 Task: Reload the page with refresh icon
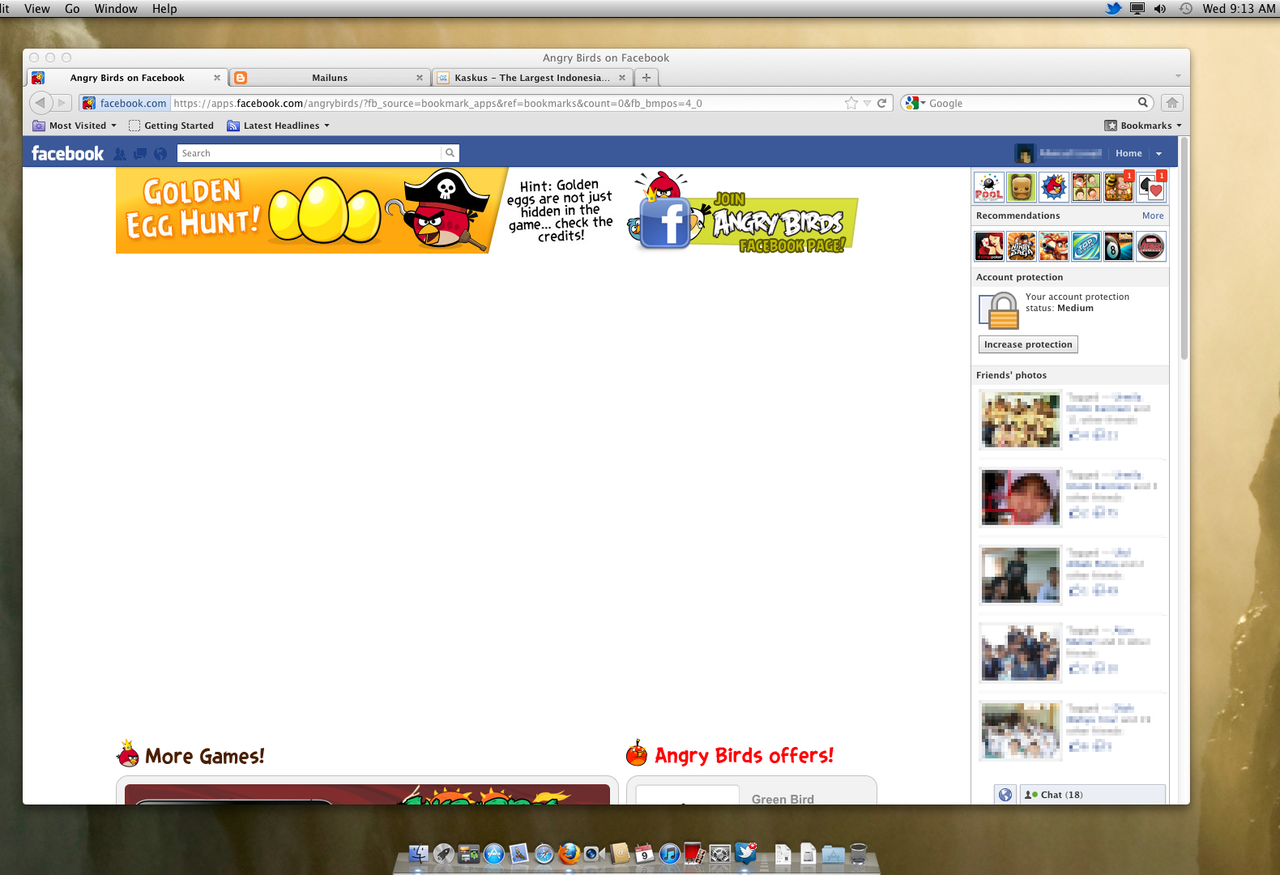[882, 103]
